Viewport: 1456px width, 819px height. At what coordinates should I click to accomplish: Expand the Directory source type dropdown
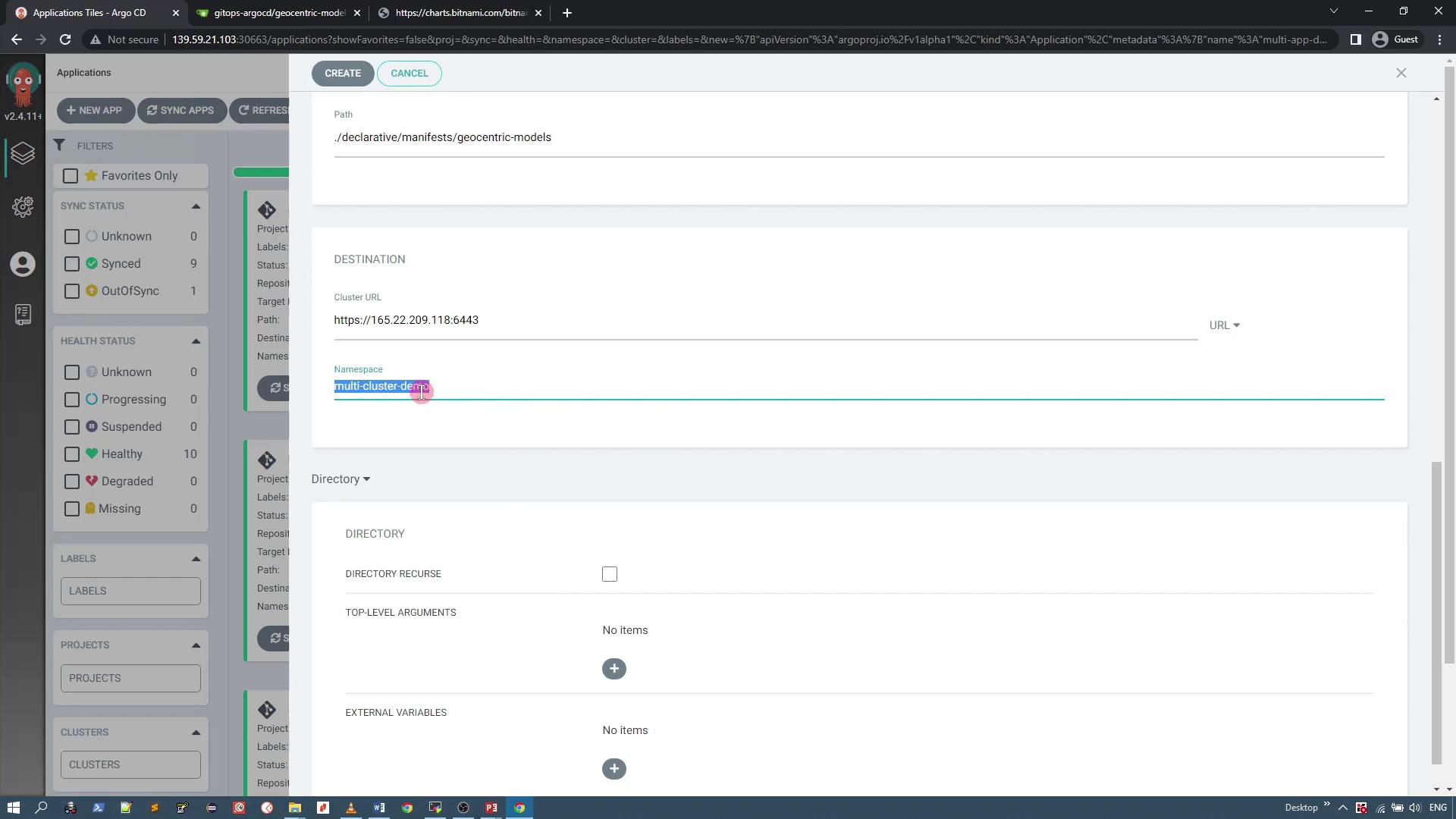[x=340, y=479]
